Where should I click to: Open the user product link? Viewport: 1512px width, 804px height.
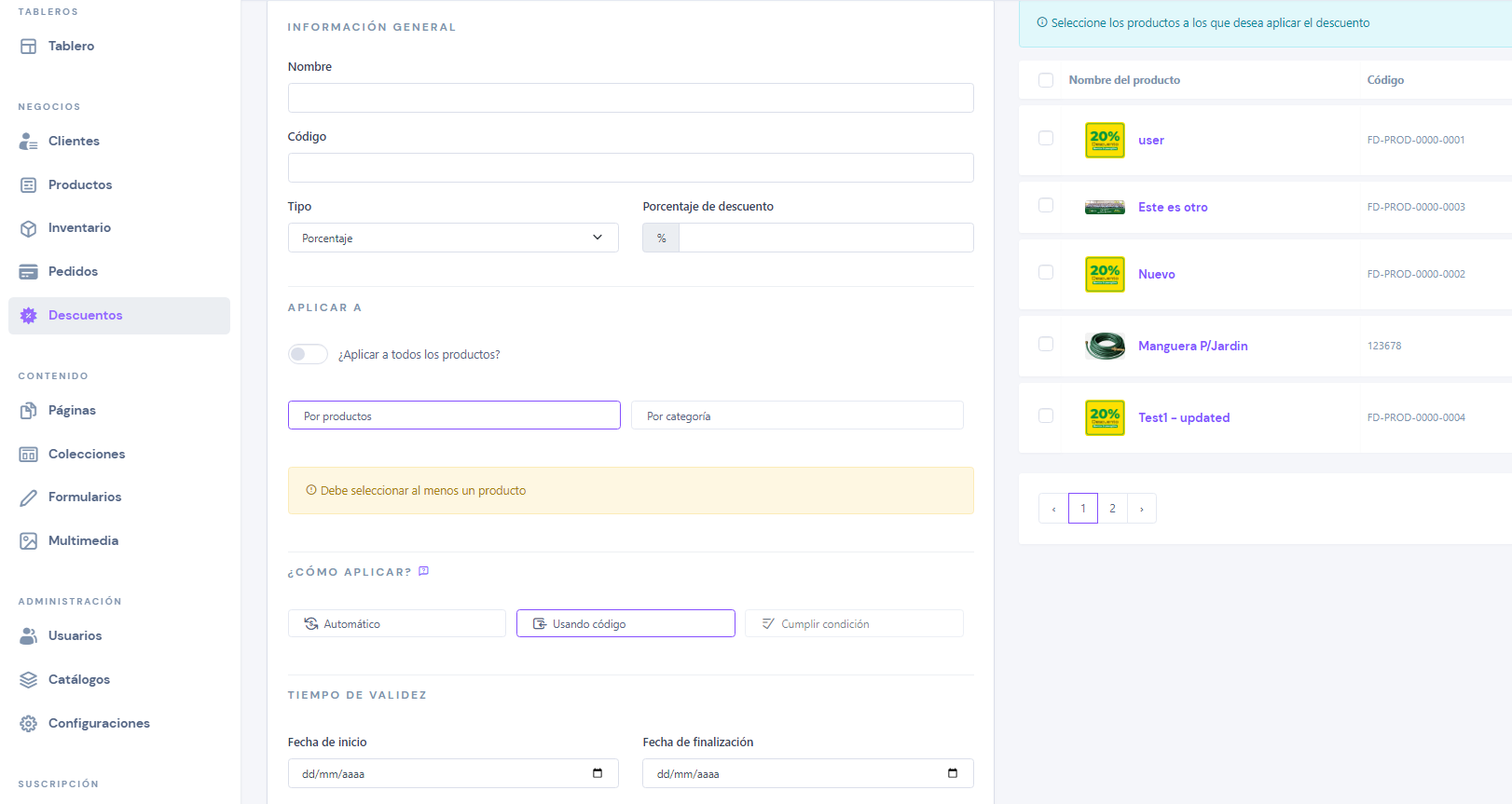point(1151,141)
